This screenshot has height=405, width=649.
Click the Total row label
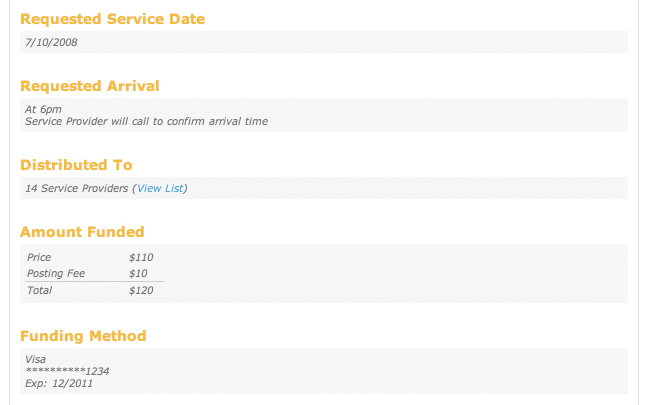(39, 290)
